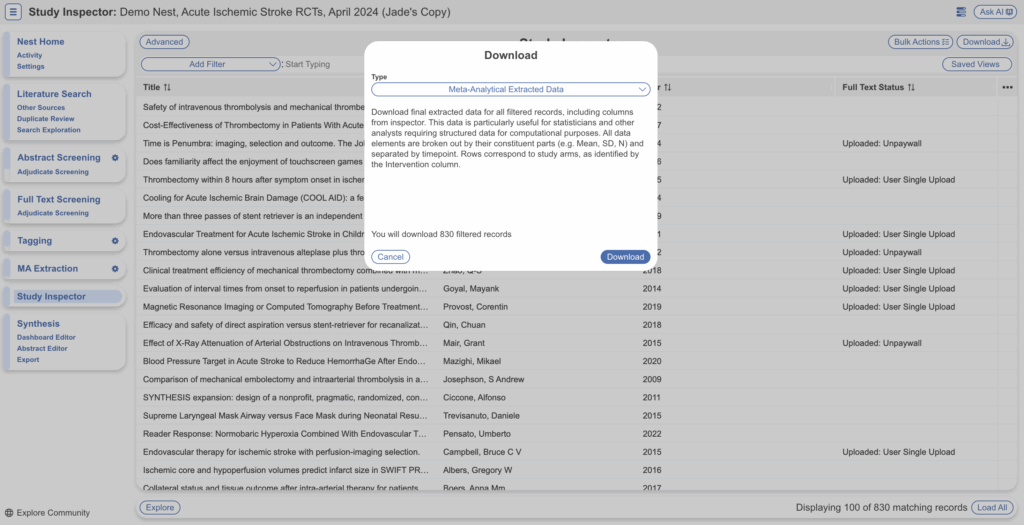Click the Start Typing filter field
Screen dimensions: 1024x525
coord(330,64)
